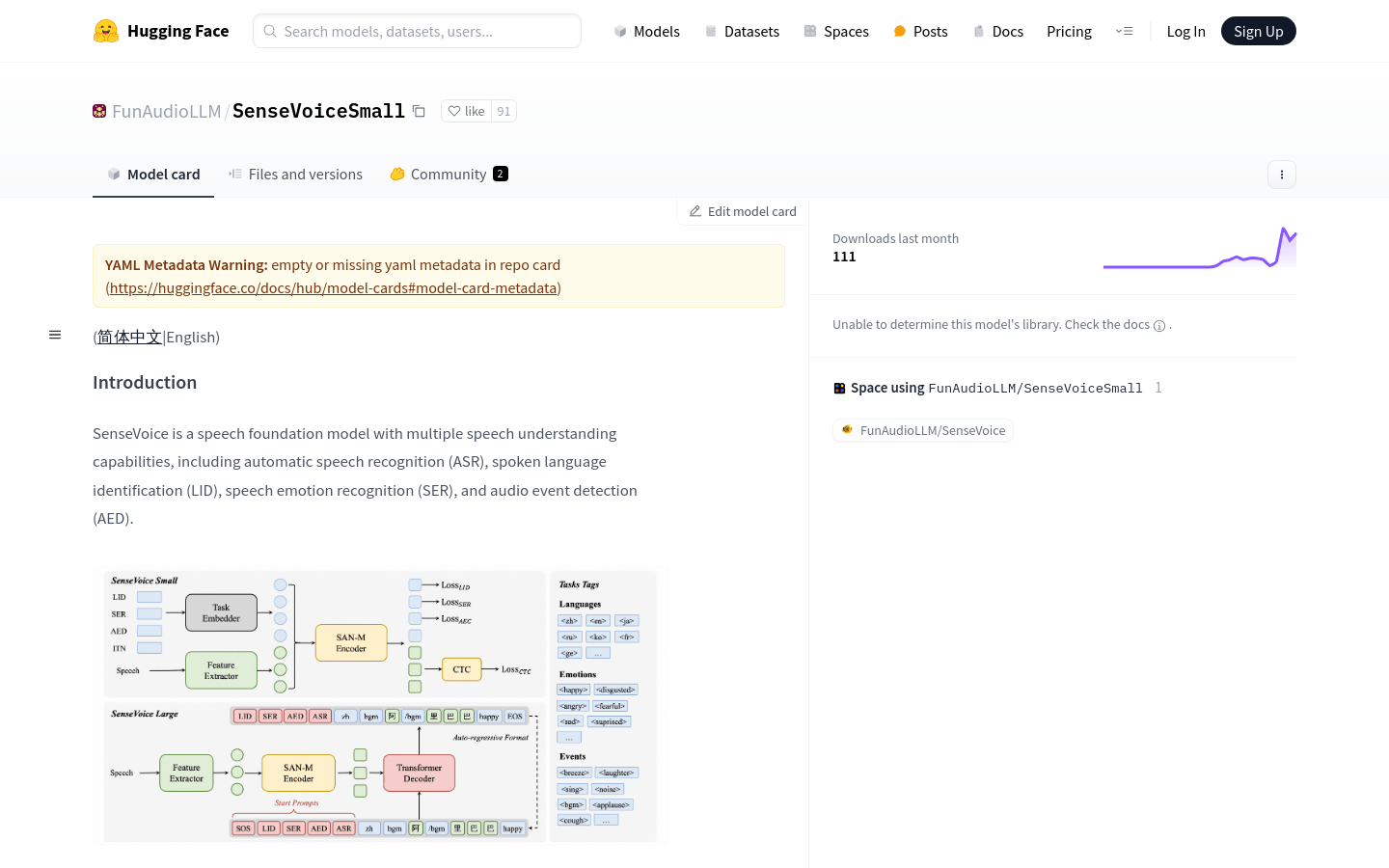
Task: Open the Community tab
Action: (449, 175)
